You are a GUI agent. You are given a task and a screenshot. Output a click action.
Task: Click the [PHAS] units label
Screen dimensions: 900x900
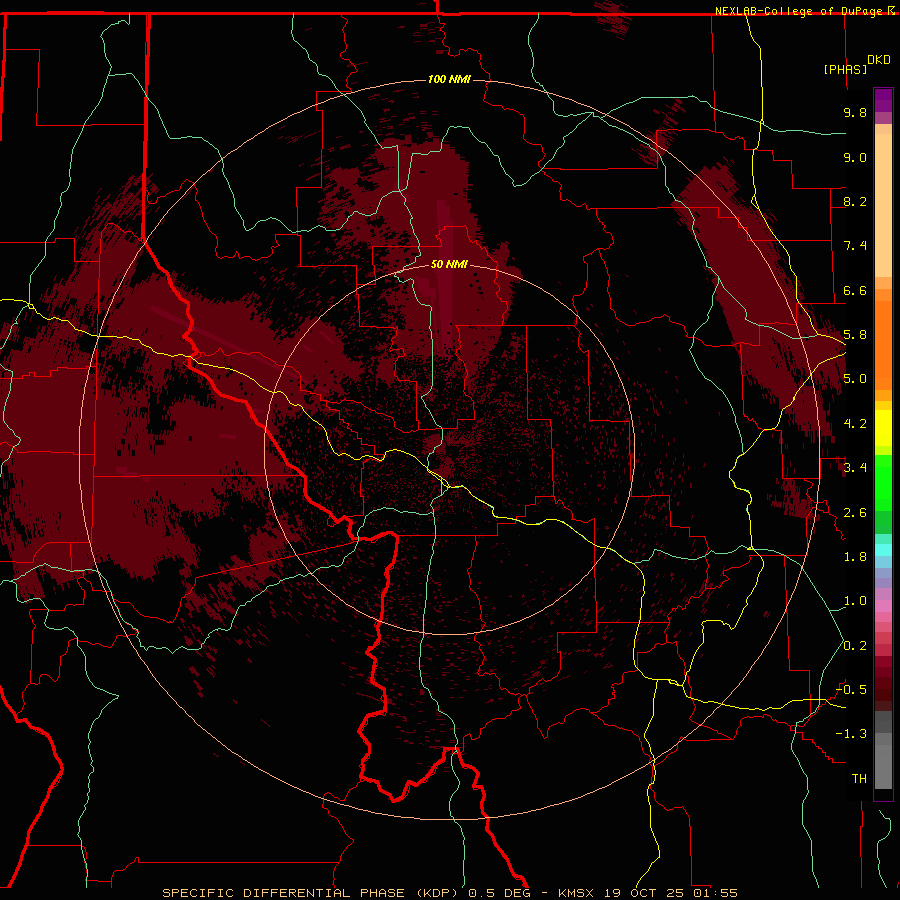click(845, 69)
